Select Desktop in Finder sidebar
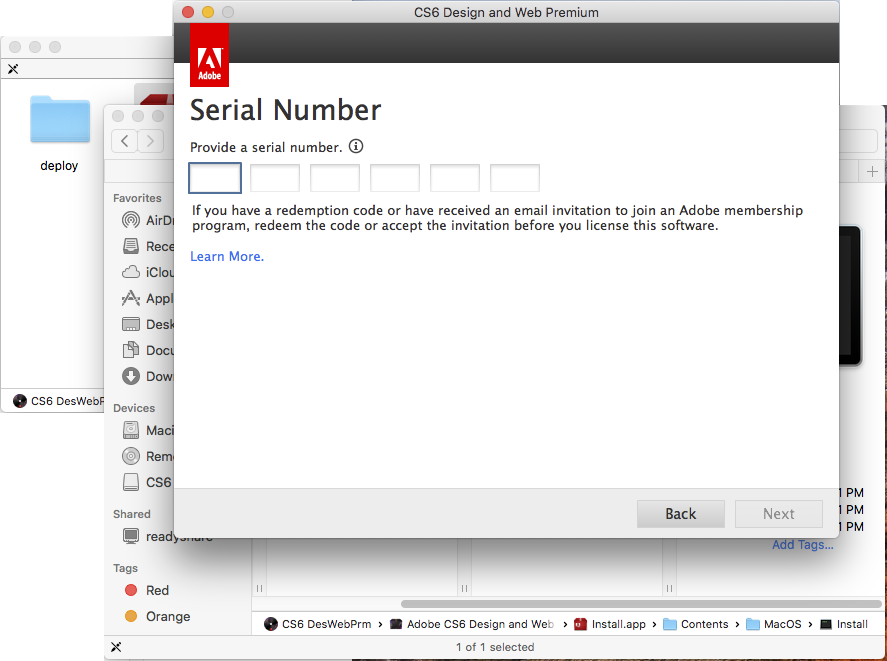This screenshot has height=661, width=887. tap(148, 324)
